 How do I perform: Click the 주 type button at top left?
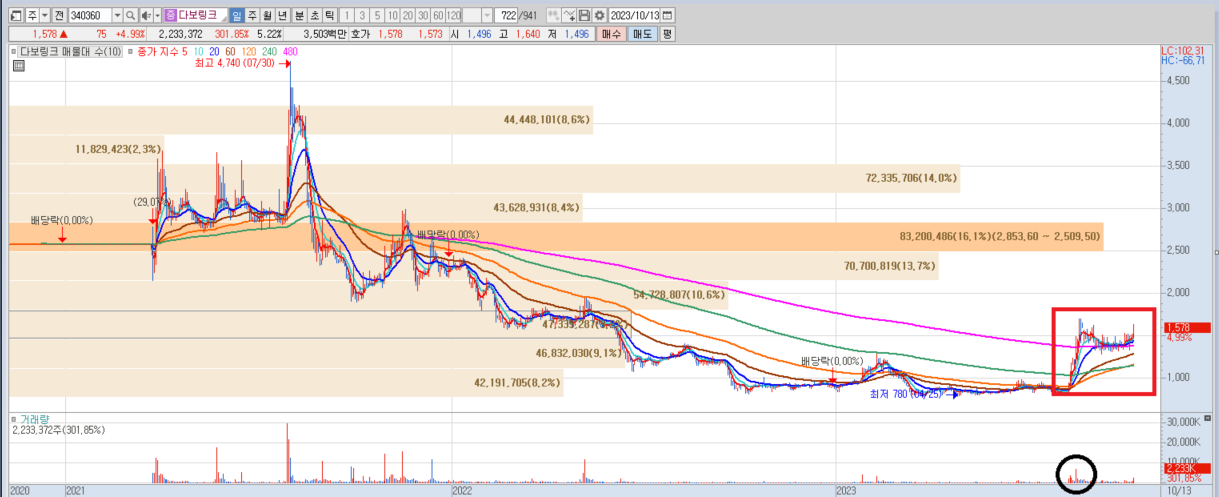point(33,15)
